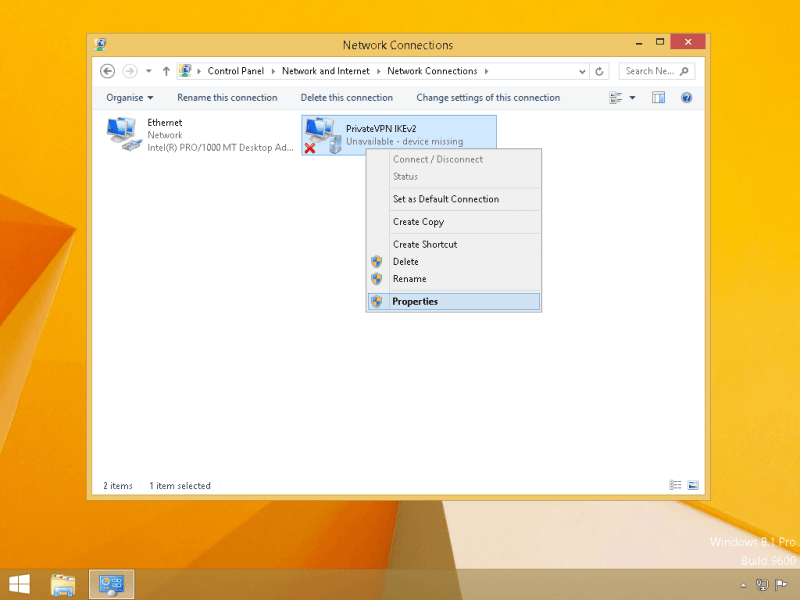
Task: Click Rename this connection in toolbar
Action: pyautogui.click(x=227, y=98)
